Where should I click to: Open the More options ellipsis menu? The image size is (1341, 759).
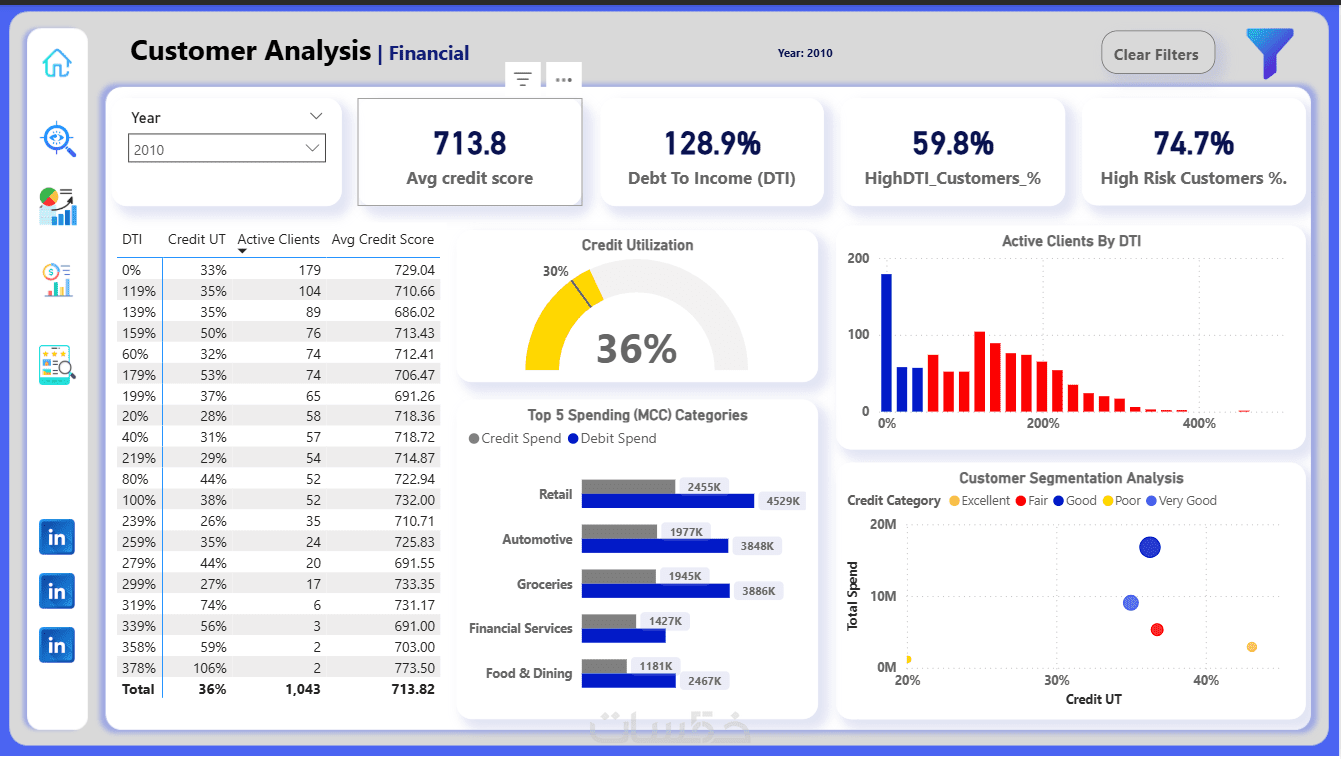[563, 79]
